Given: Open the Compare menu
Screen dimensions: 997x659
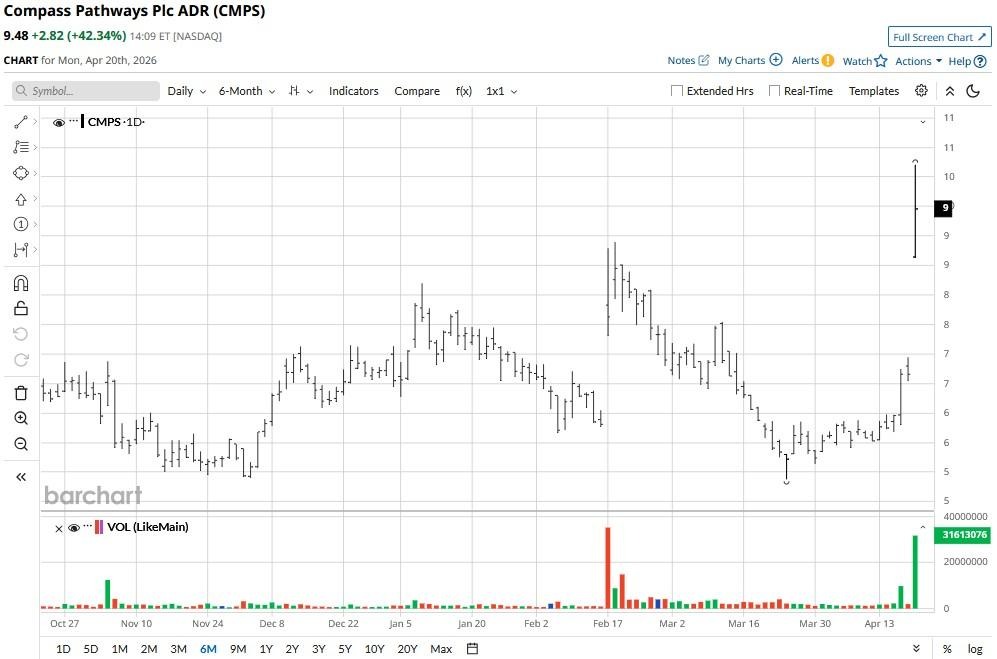Looking at the screenshot, I should [x=417, y=91].
